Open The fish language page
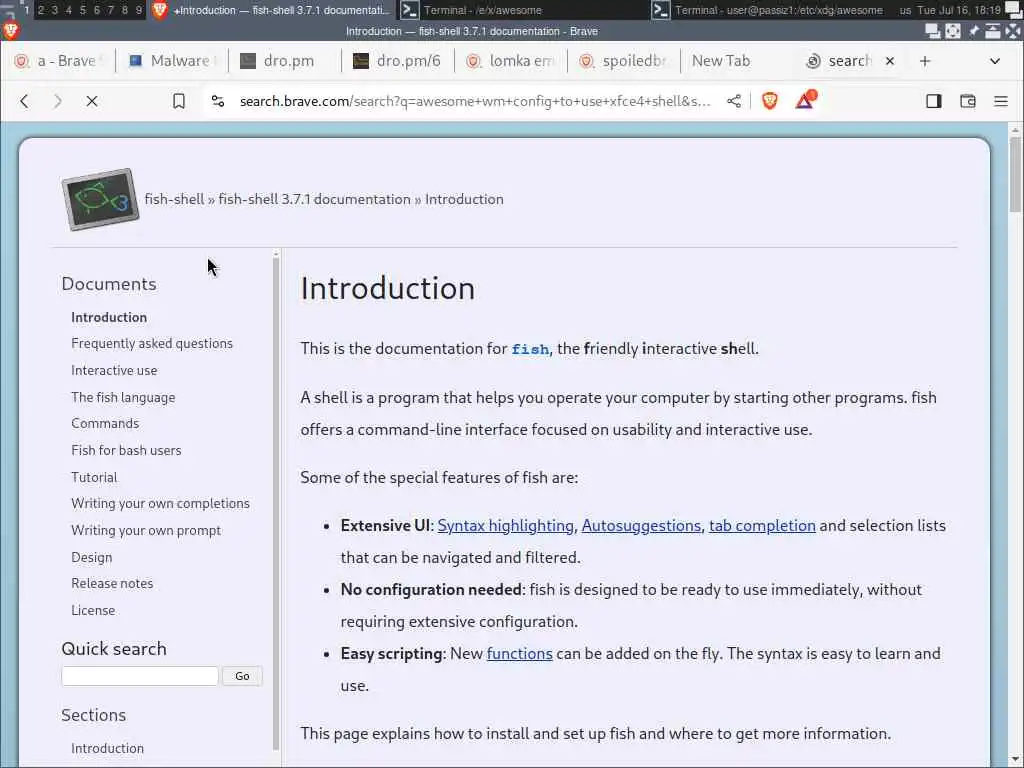The height and width of the screenshot is (768, 1024). pos(123,397)
